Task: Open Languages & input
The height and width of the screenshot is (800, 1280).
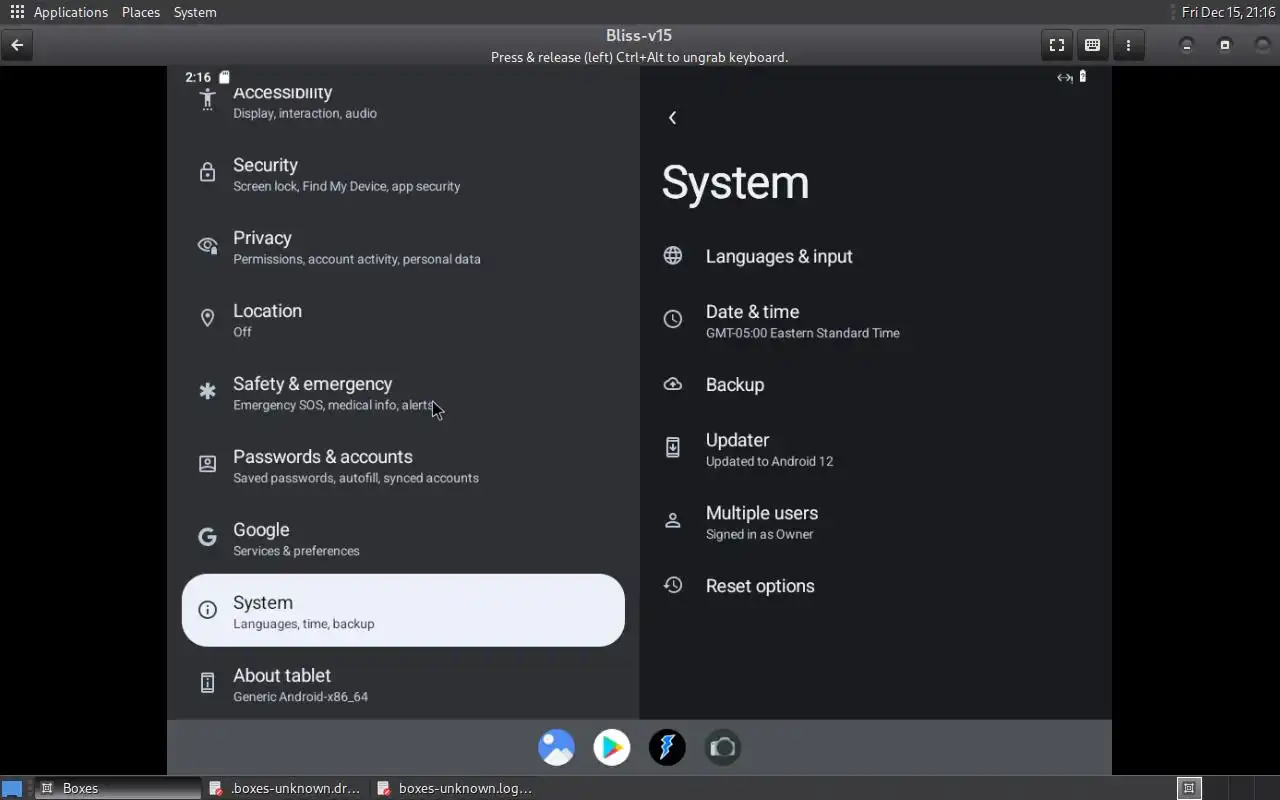Action: click(875, 256)
